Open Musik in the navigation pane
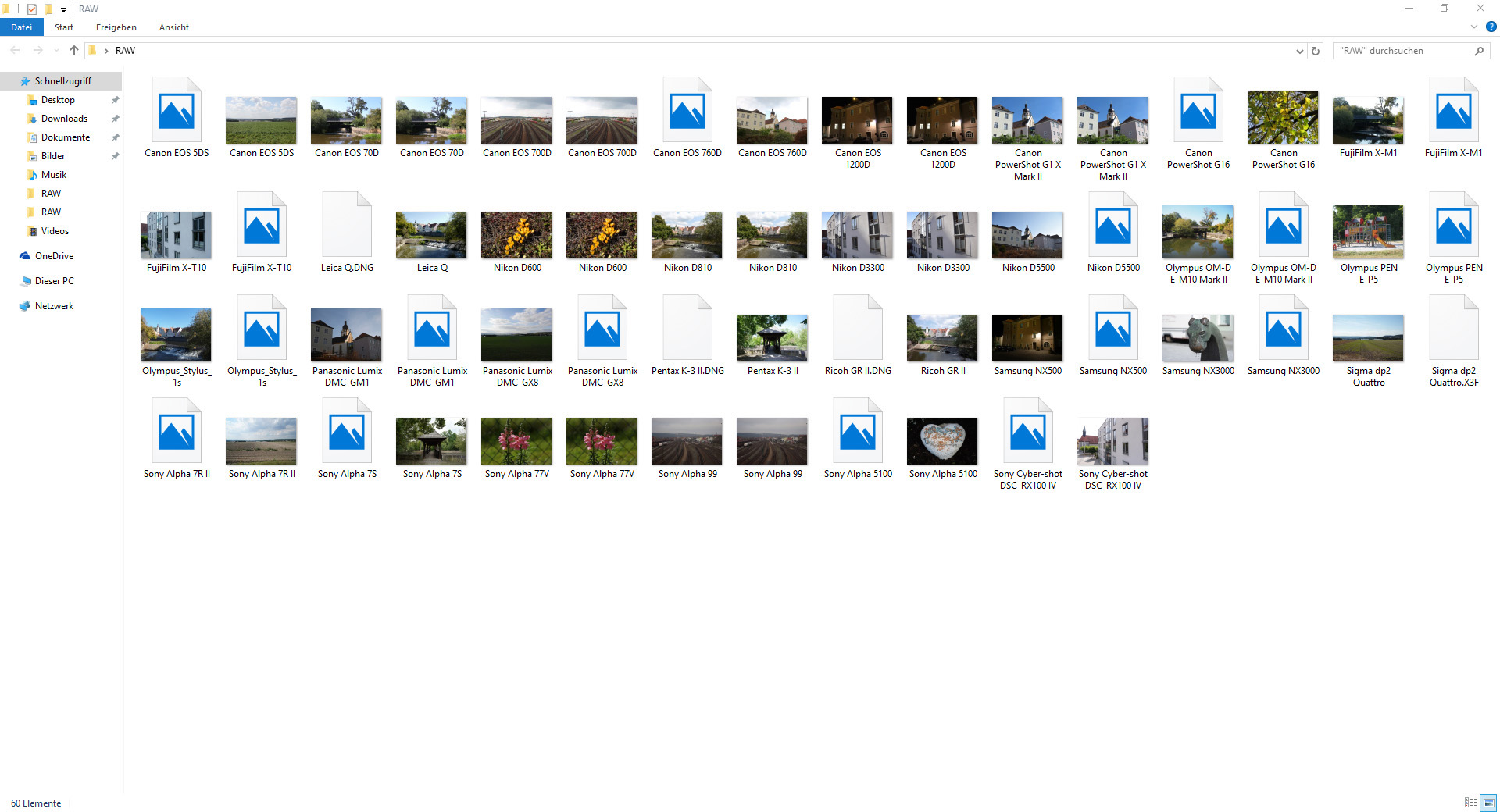 [54, 175]
